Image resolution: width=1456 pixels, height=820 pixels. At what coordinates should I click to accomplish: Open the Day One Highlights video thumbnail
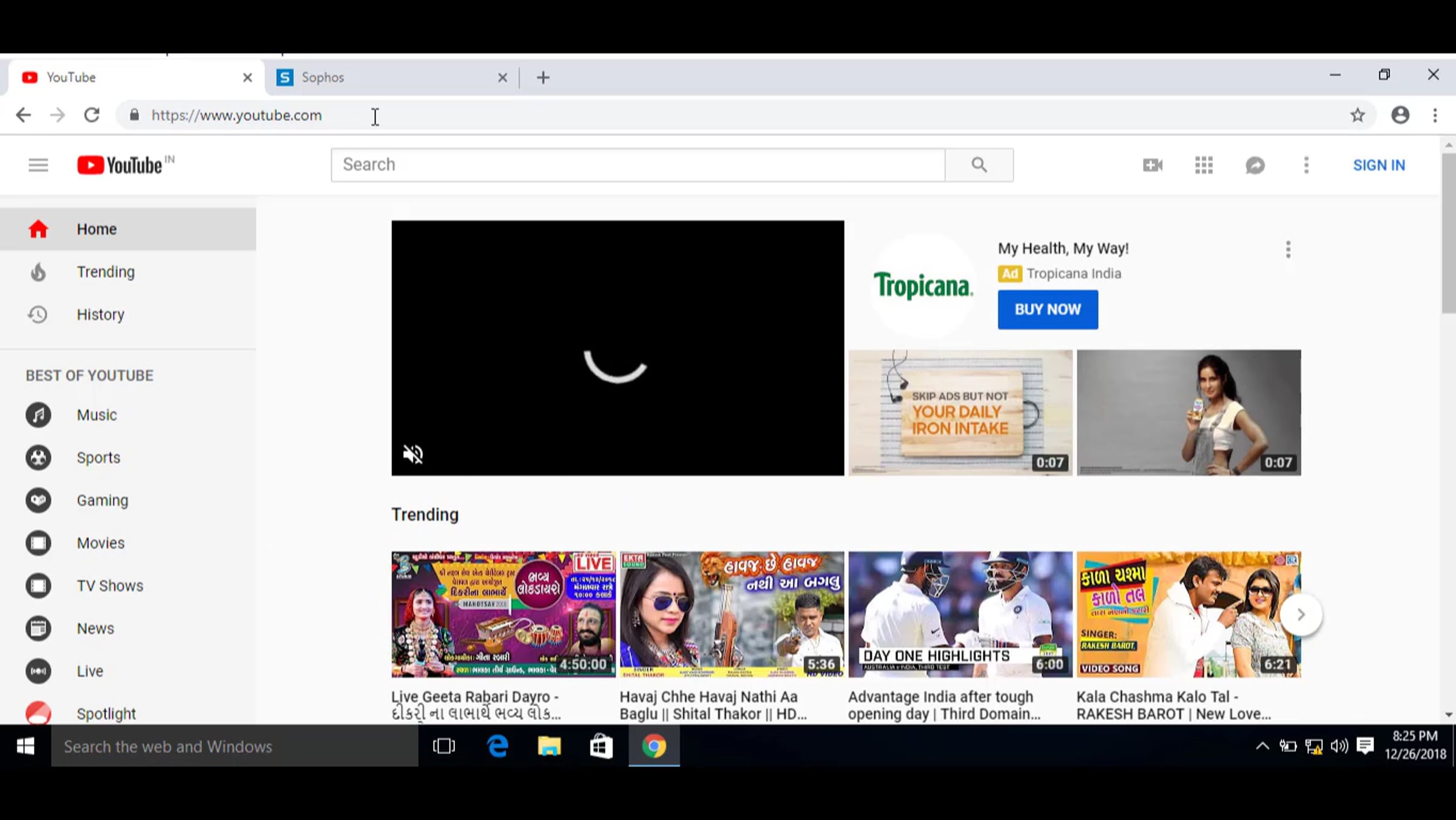tap(960, 614)
